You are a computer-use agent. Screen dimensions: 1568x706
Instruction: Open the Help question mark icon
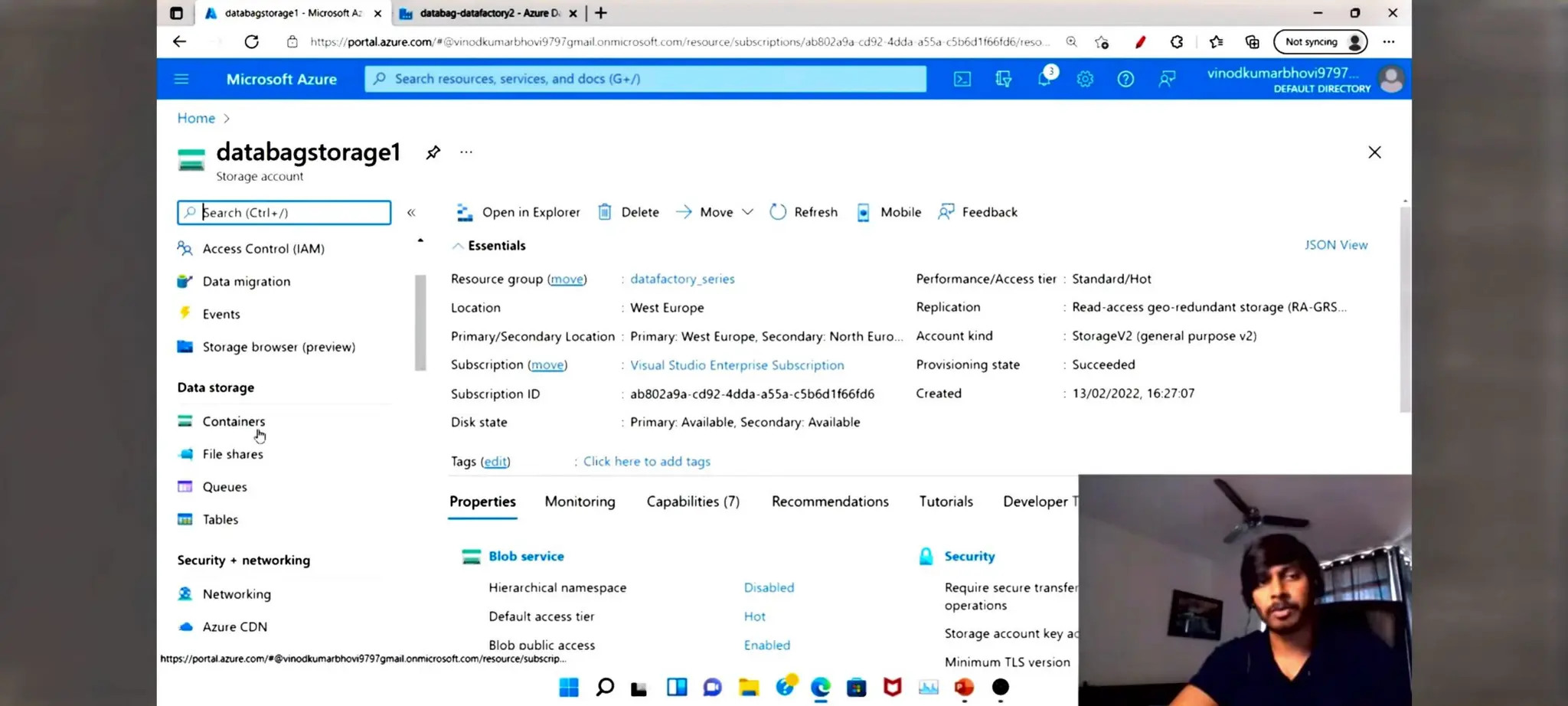coord(1125,79)
